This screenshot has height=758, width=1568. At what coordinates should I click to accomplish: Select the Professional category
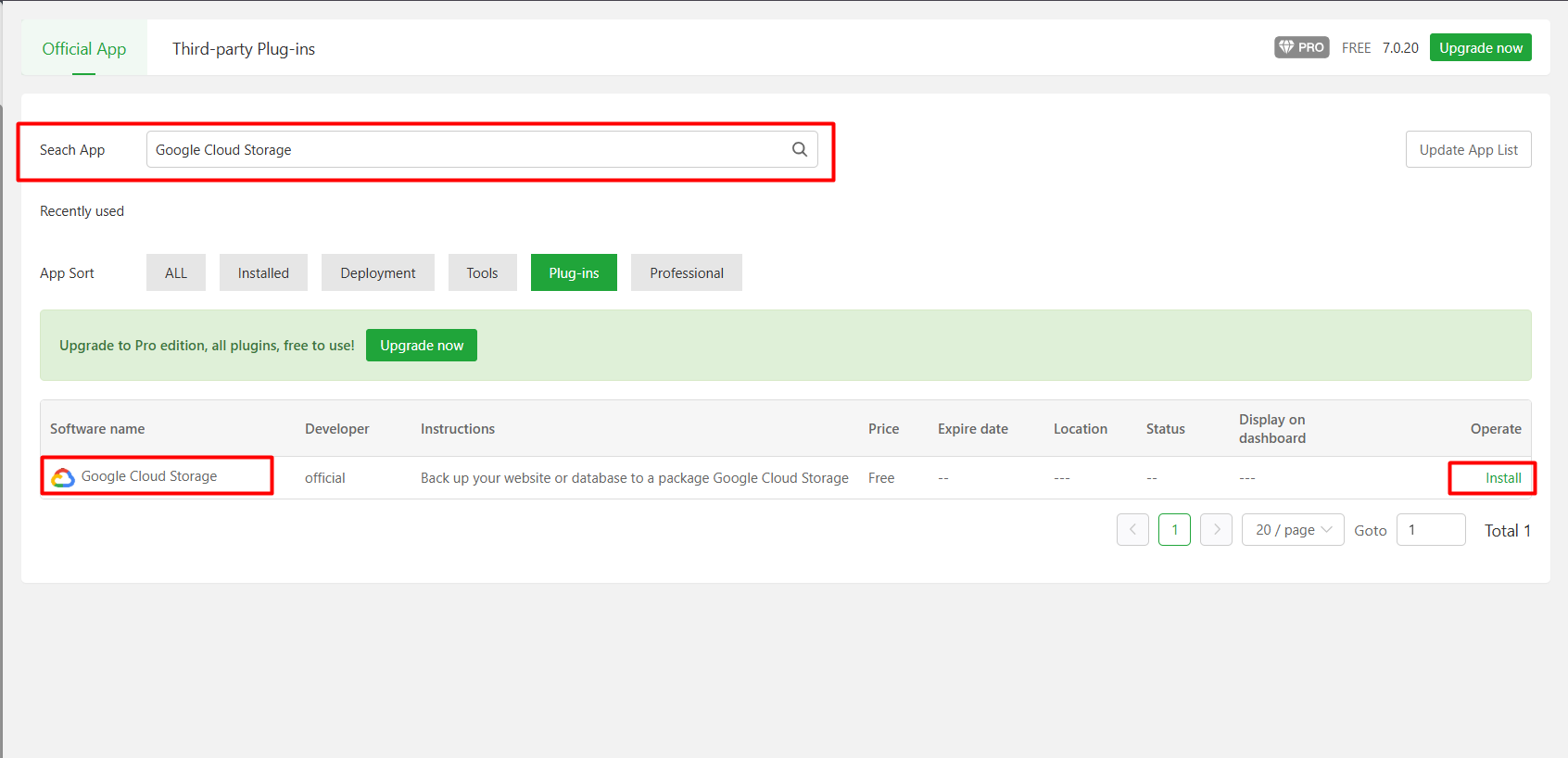[x=687, y=272]
